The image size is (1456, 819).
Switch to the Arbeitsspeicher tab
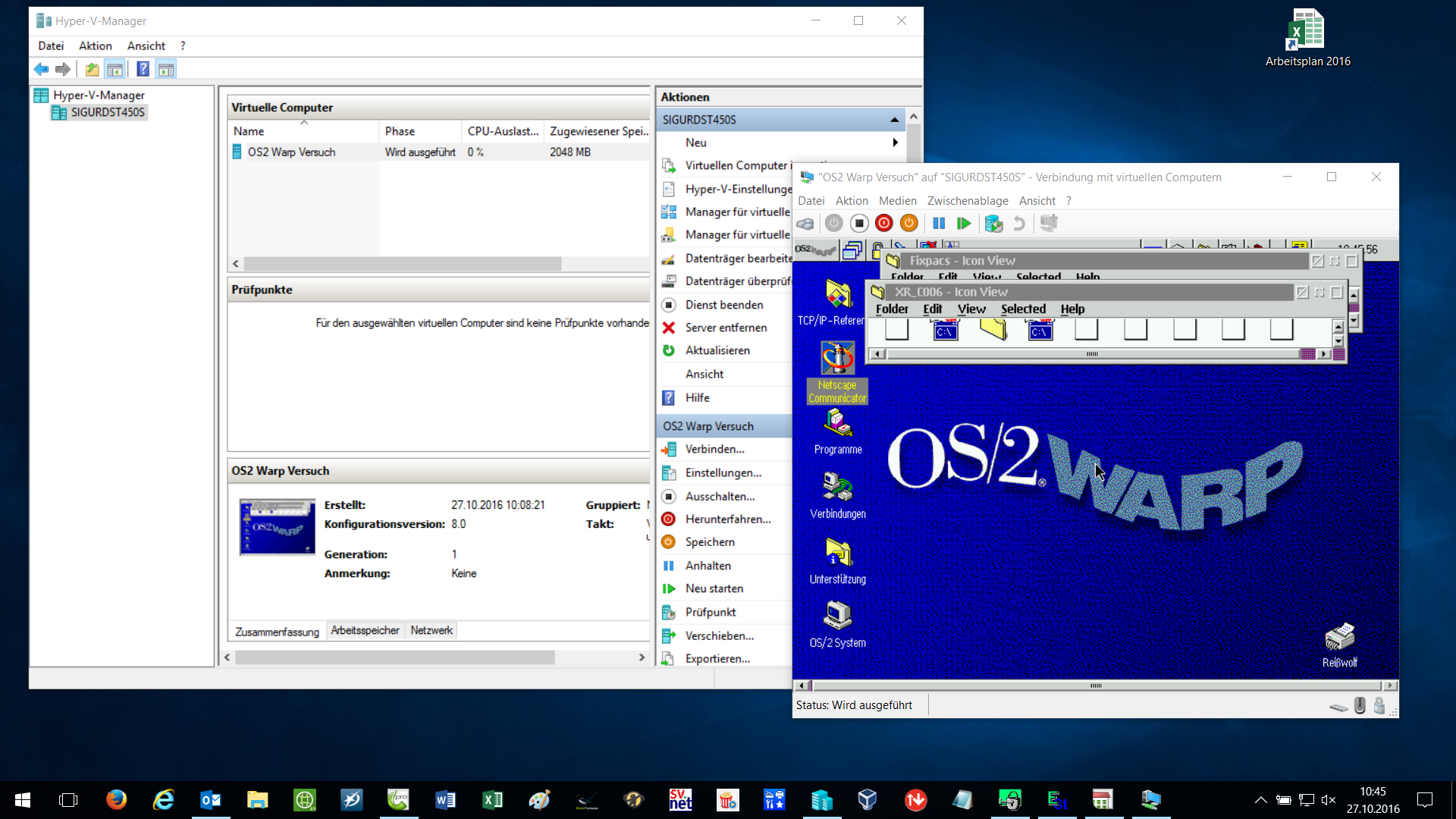pyautogui.click(x=365, y=630)
